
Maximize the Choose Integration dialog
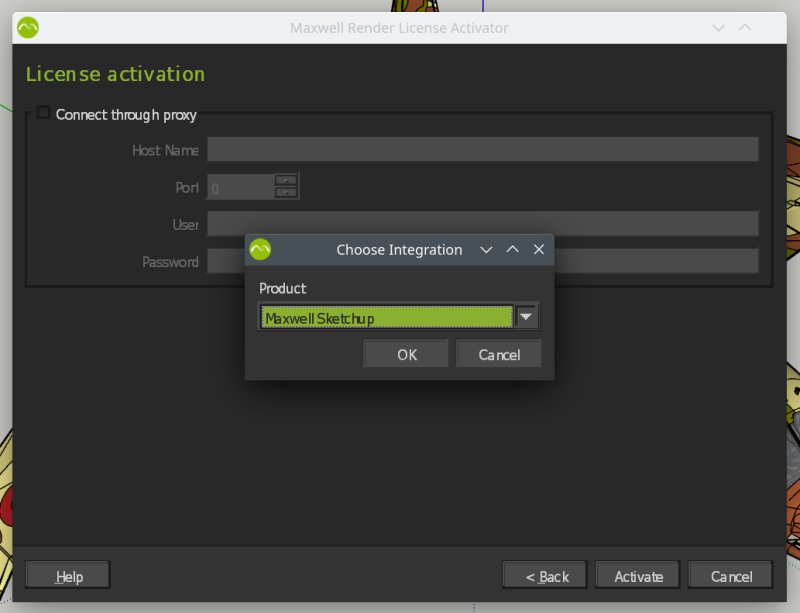512,249
